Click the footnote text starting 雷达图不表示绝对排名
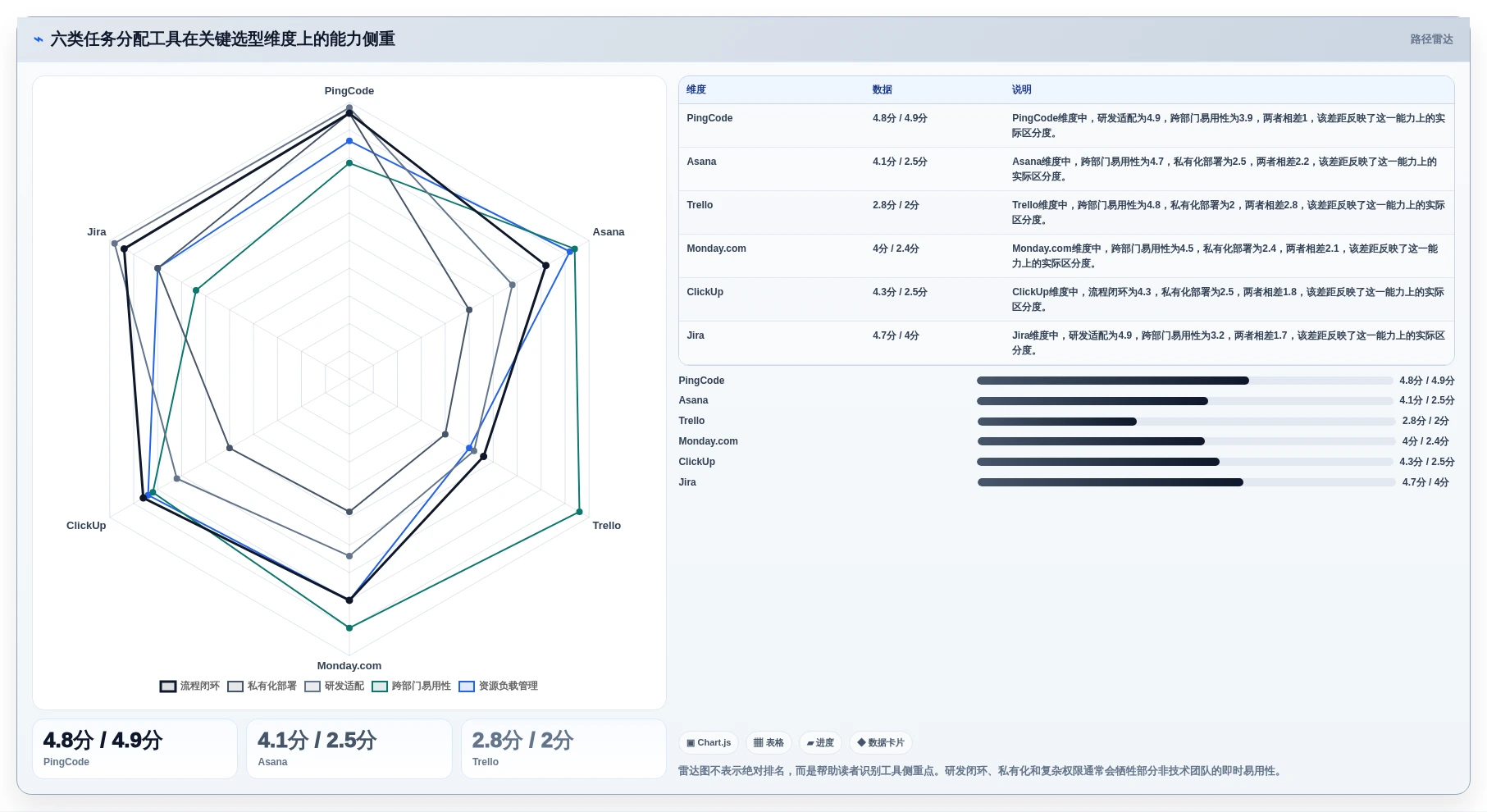This screenshot has width=1487, height=812. 982,771
